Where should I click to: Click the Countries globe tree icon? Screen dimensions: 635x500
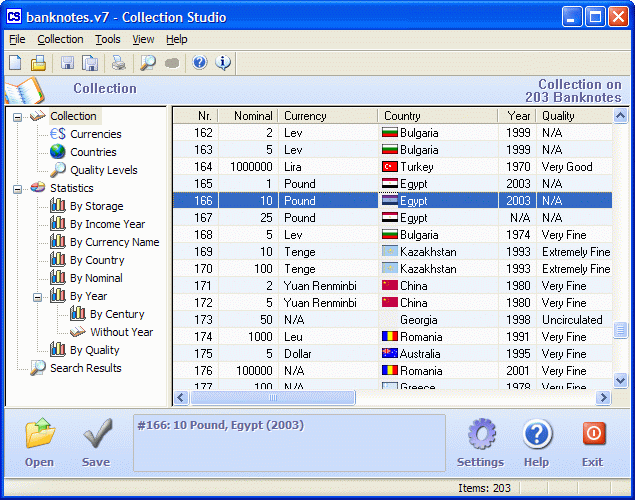point(58,152)
